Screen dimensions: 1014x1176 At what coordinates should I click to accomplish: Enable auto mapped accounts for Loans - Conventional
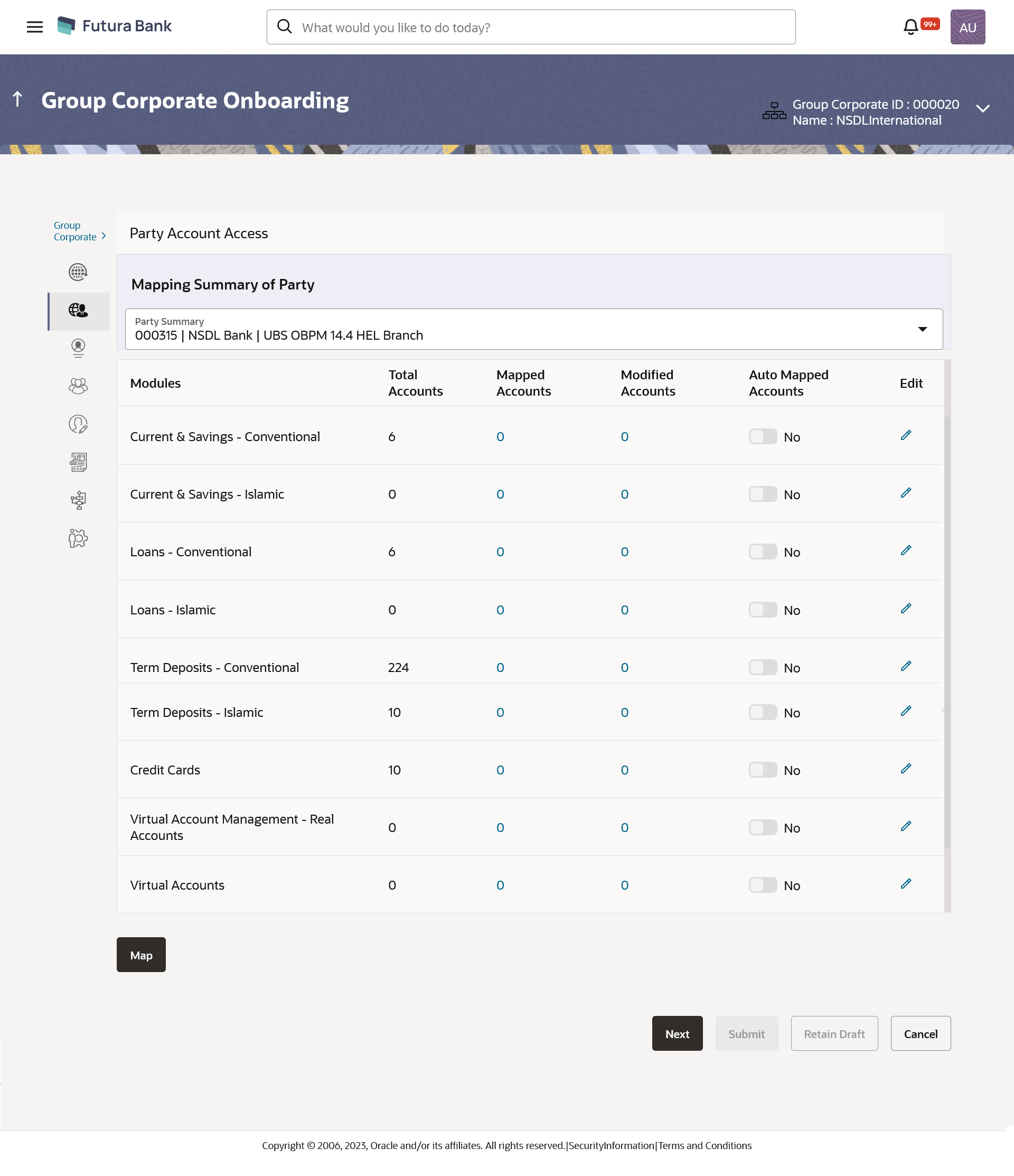[x=762, y=552]
